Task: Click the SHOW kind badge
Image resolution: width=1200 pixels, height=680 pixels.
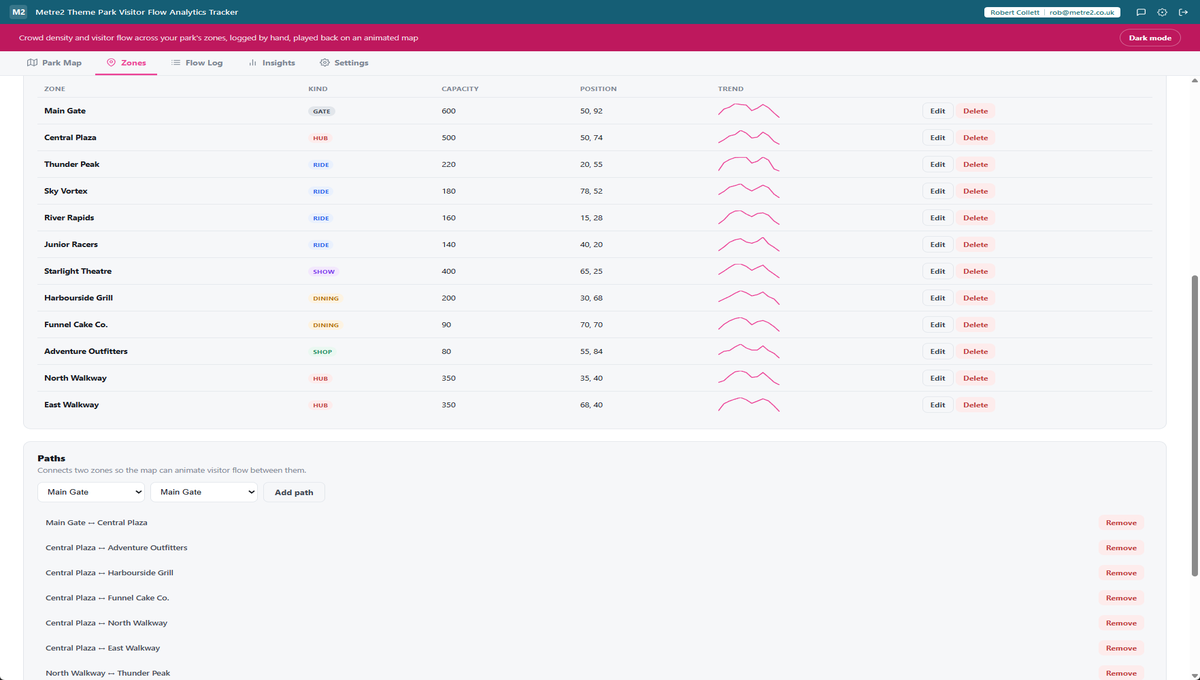Action: (x=323, y=271)
